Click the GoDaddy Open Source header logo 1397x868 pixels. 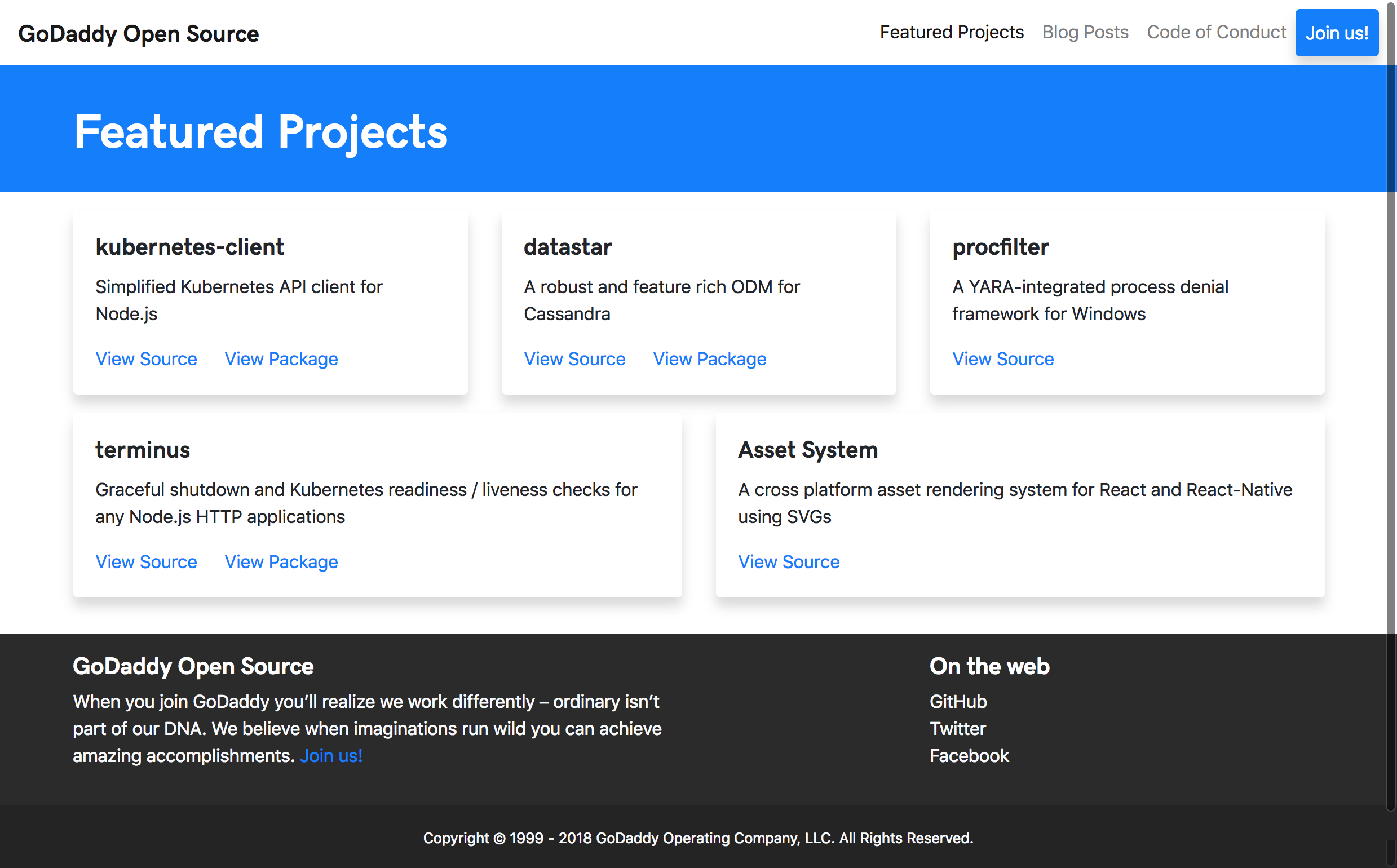138,34
